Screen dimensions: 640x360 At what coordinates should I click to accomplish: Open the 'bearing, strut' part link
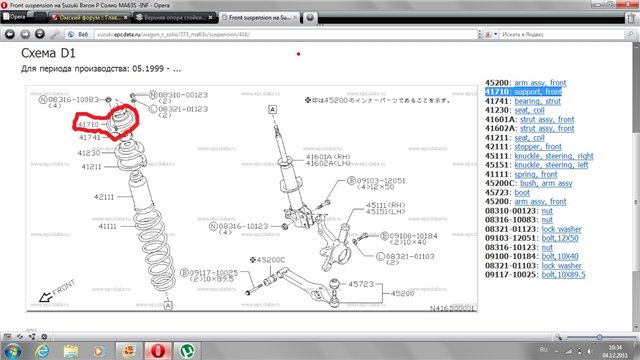[x=538, y=101]
